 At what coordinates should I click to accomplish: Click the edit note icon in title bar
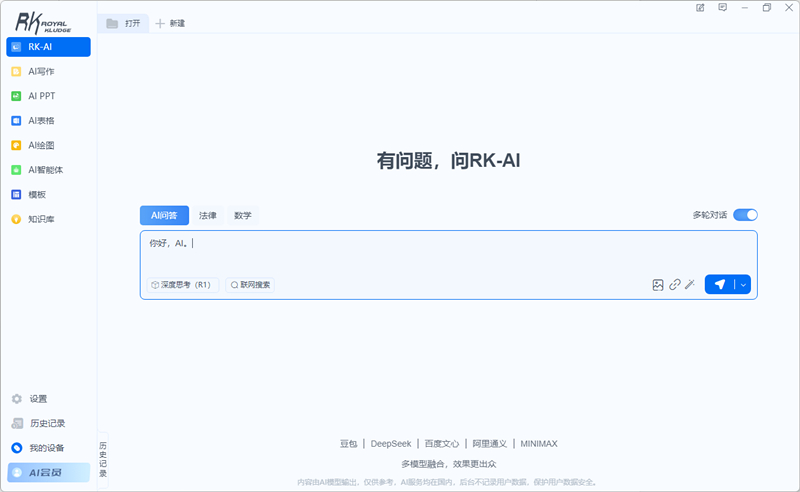point(700,8)
